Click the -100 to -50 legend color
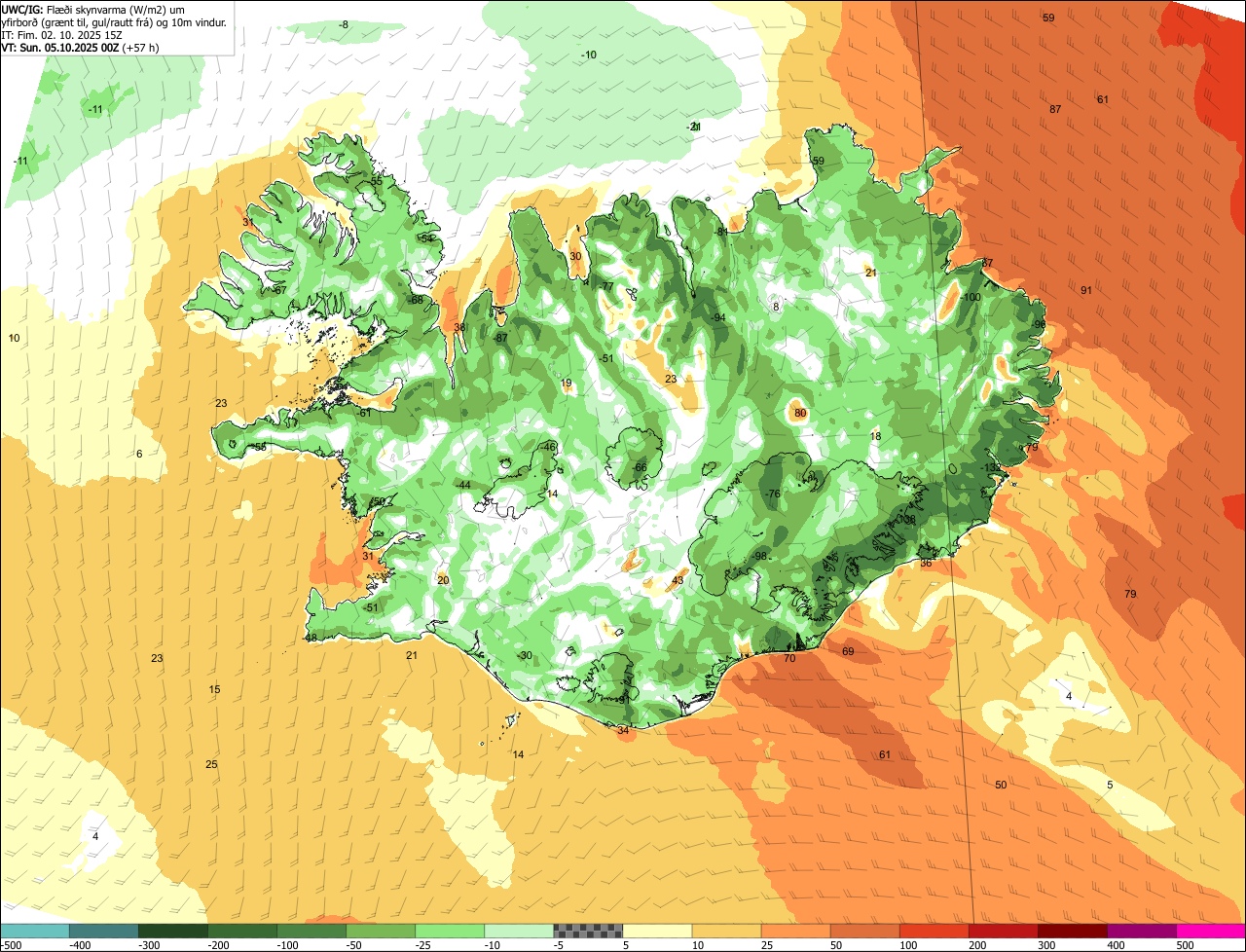This screenshot has height=952, width=1246. (311, 931)
